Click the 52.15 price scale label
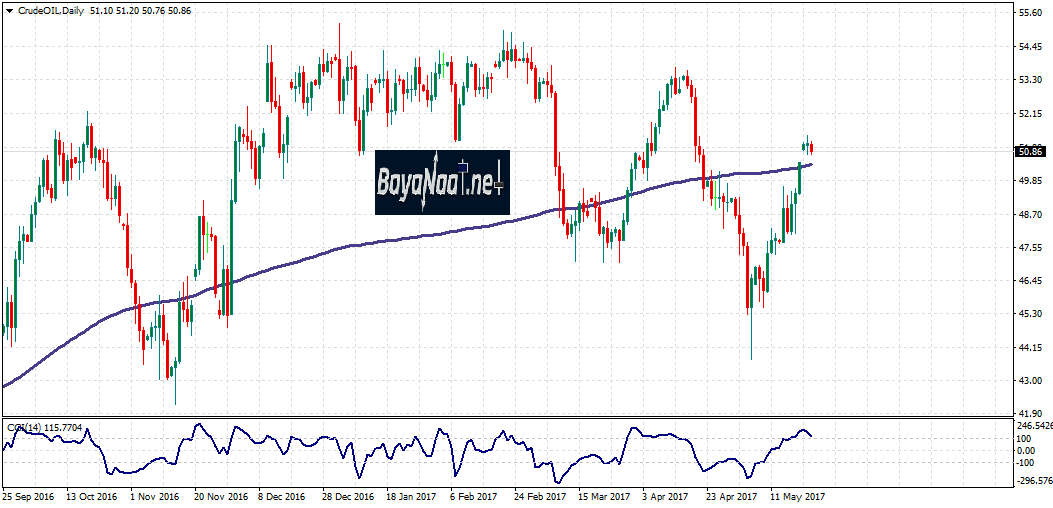This screenshot has width=1053, height=508. click(x=1029, y=113)
